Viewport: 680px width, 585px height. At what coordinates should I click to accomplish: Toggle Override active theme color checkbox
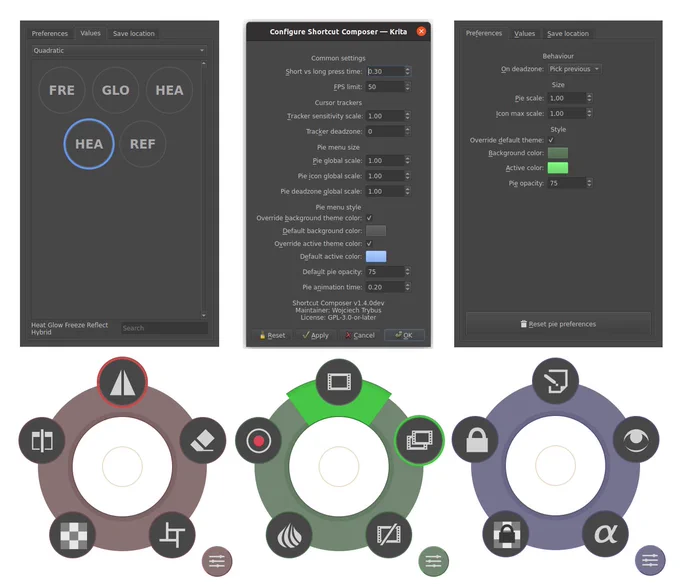pos(369,243)
